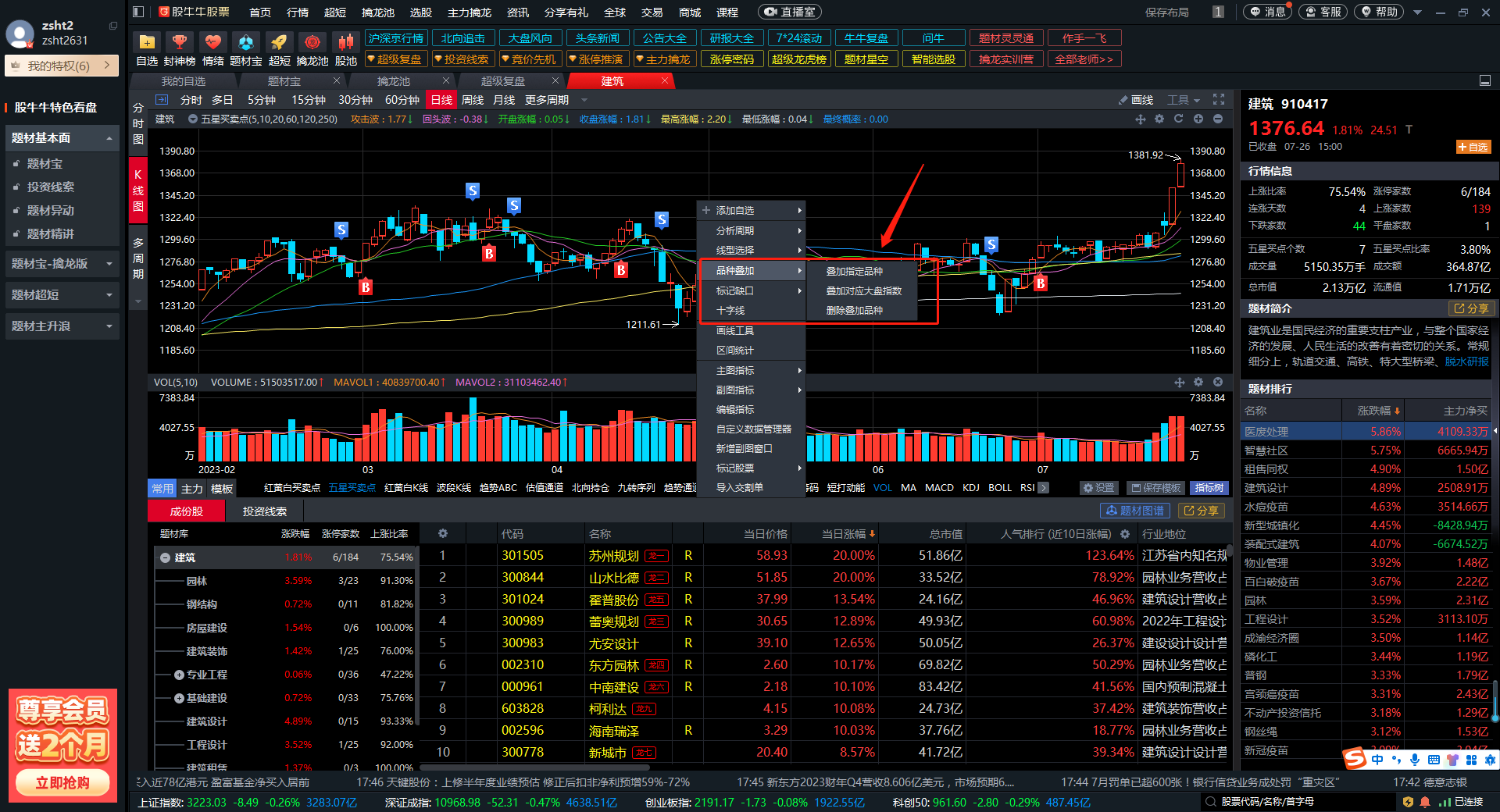Click 立即抢购 promo button

pos(62,782)
